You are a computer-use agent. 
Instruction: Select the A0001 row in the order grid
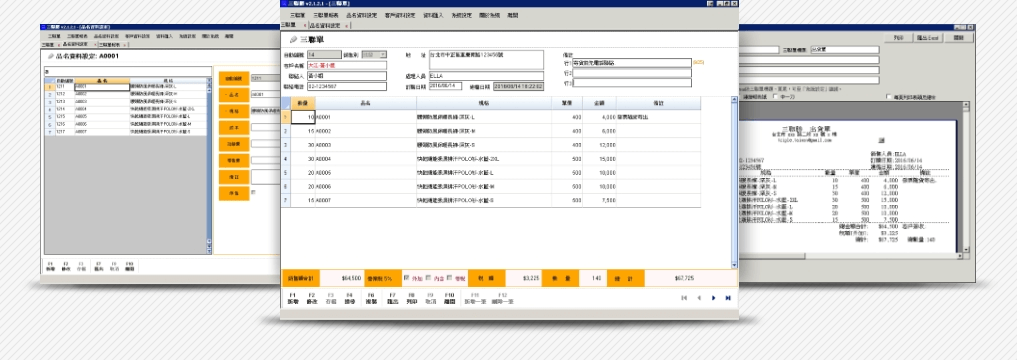pos(491,117)
